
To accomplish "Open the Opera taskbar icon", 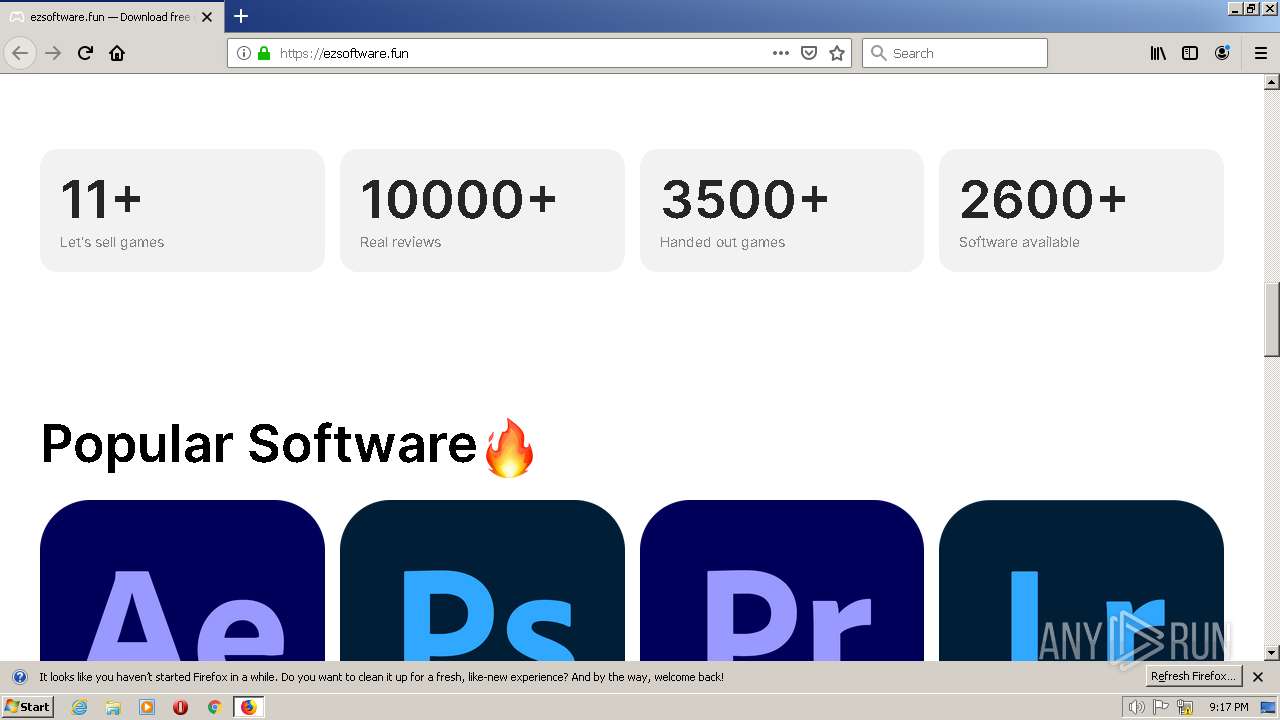I will coord(180,707).
